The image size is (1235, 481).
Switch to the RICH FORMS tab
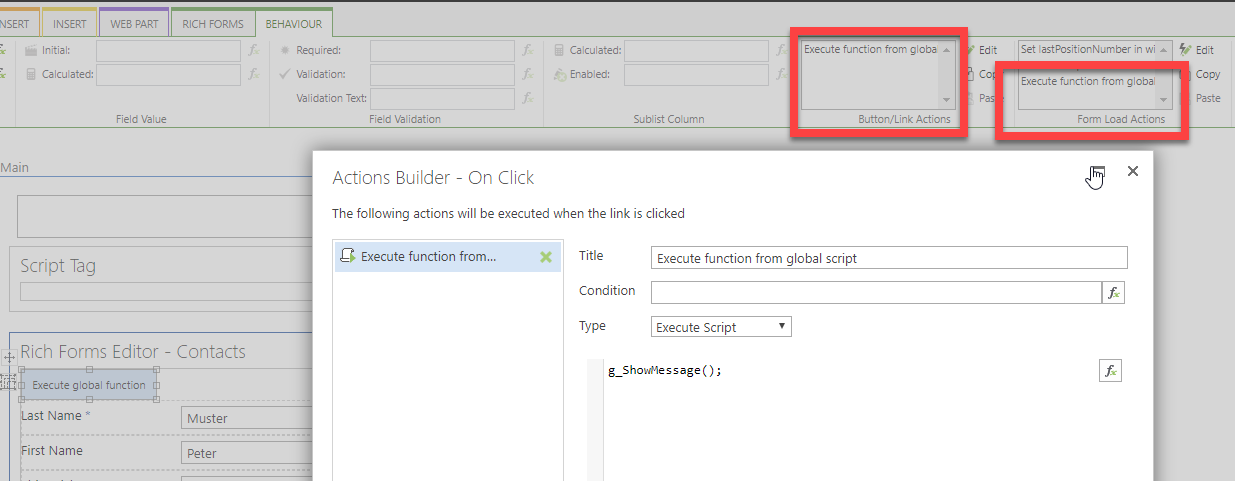pos(213,24)
